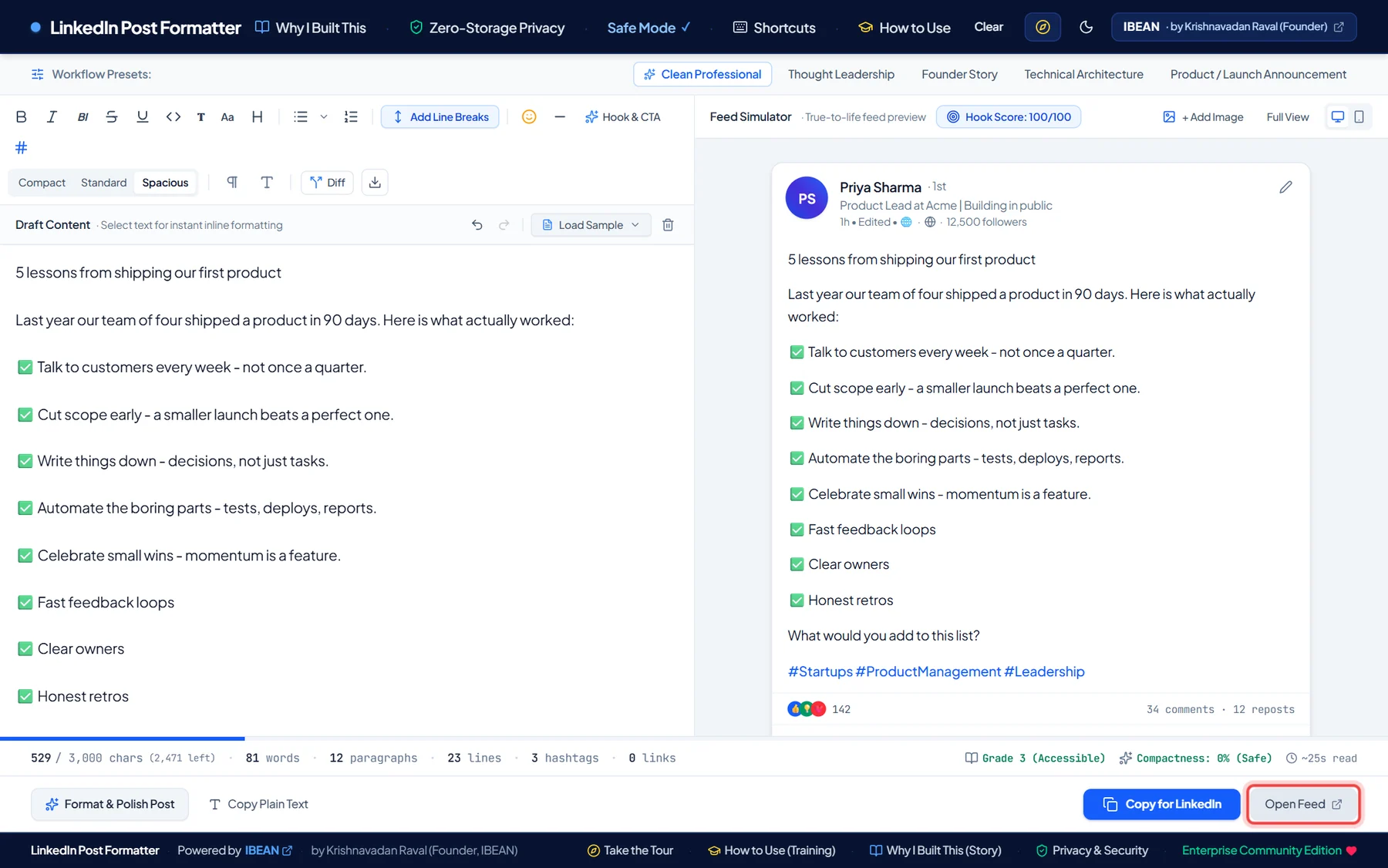Click into the draft content text area
This screenshot has height=868, width=1388.
point(347,490)
